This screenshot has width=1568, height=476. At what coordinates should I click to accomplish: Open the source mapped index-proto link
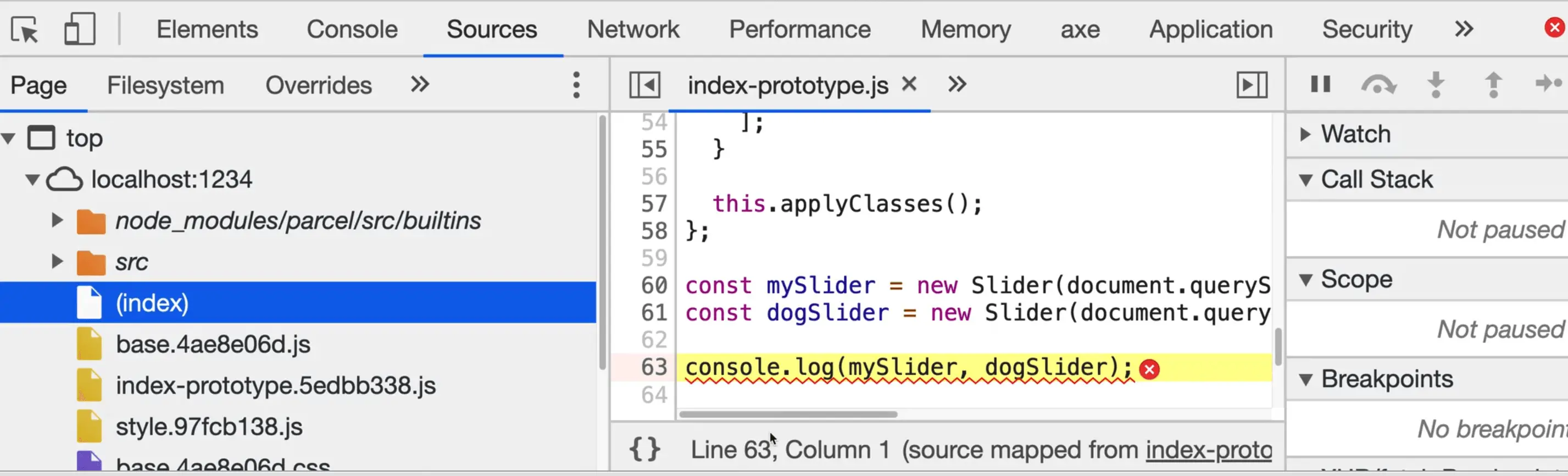pos(1208,450)
